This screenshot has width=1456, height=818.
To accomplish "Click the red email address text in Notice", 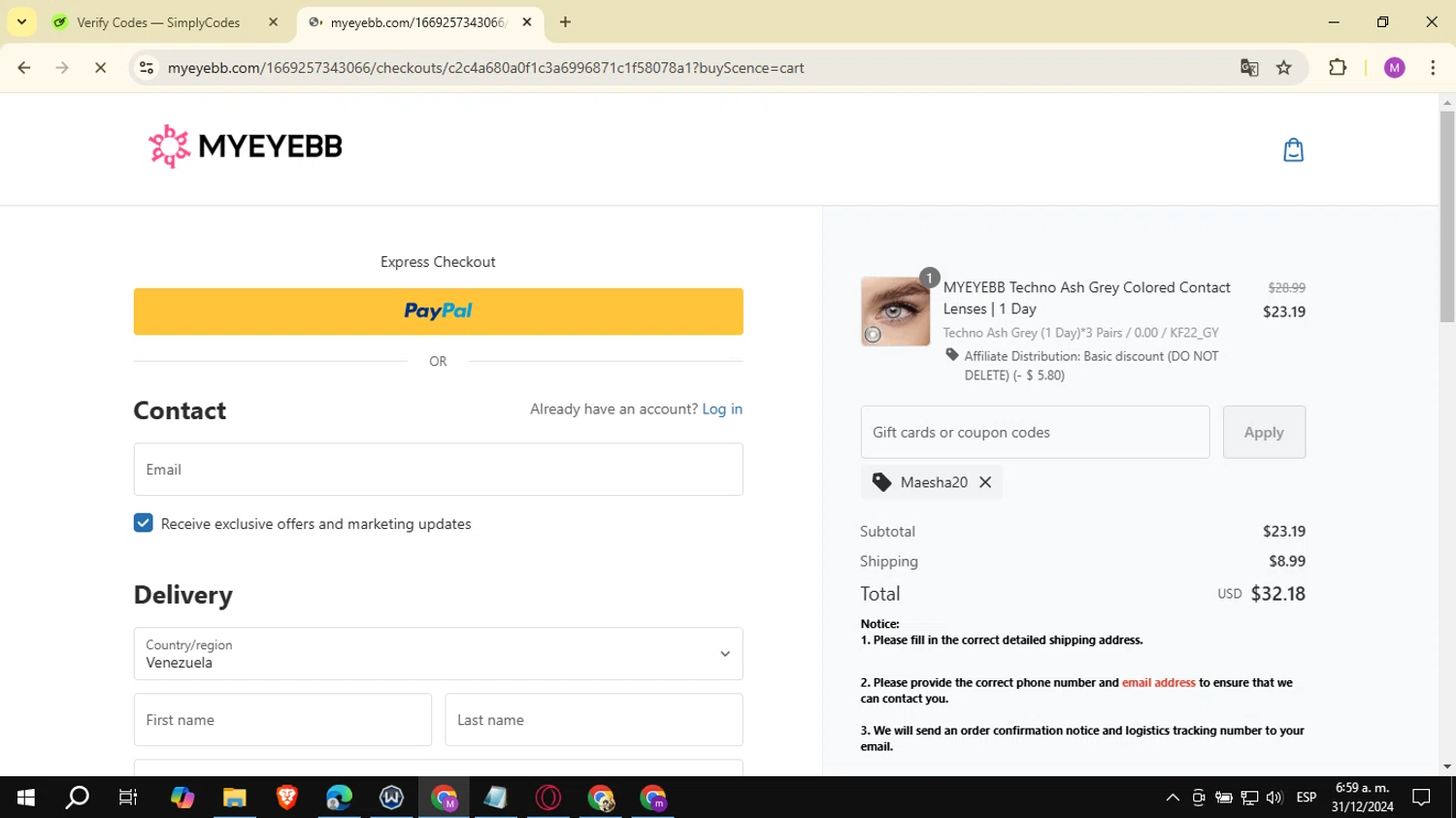I will coord(1159,683).
